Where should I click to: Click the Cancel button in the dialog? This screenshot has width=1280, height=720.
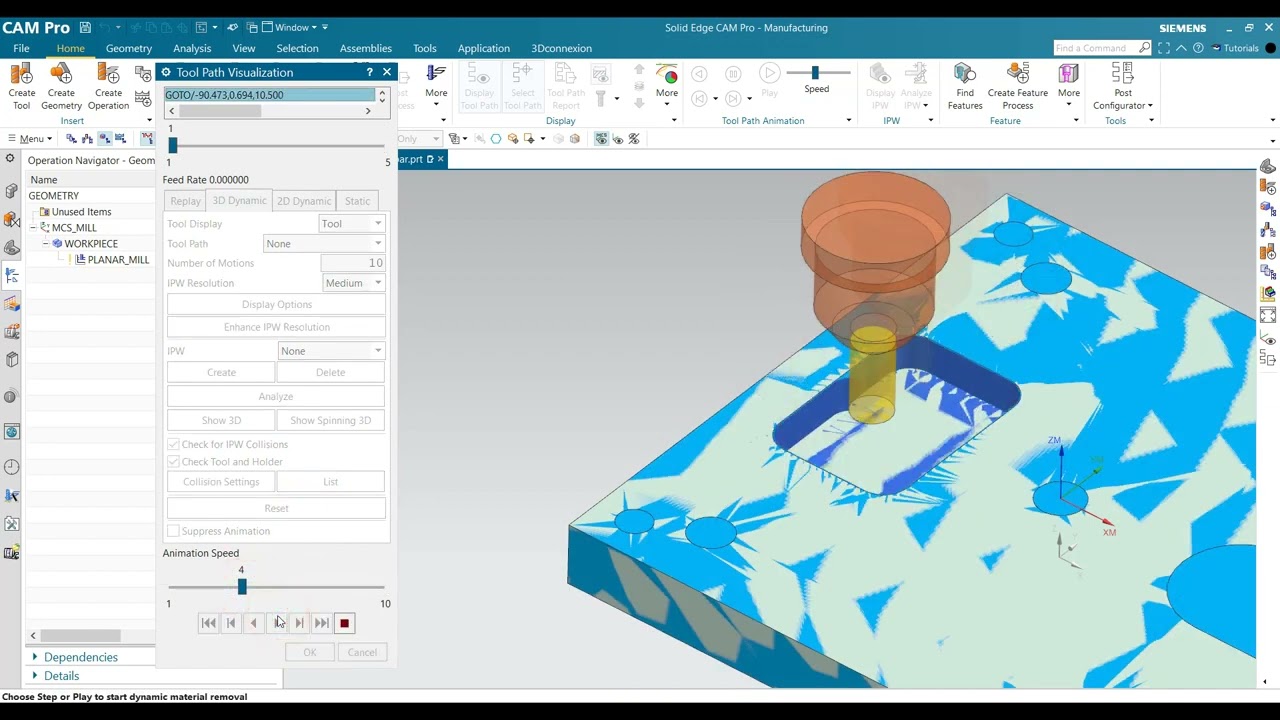[x=362, y=652]
